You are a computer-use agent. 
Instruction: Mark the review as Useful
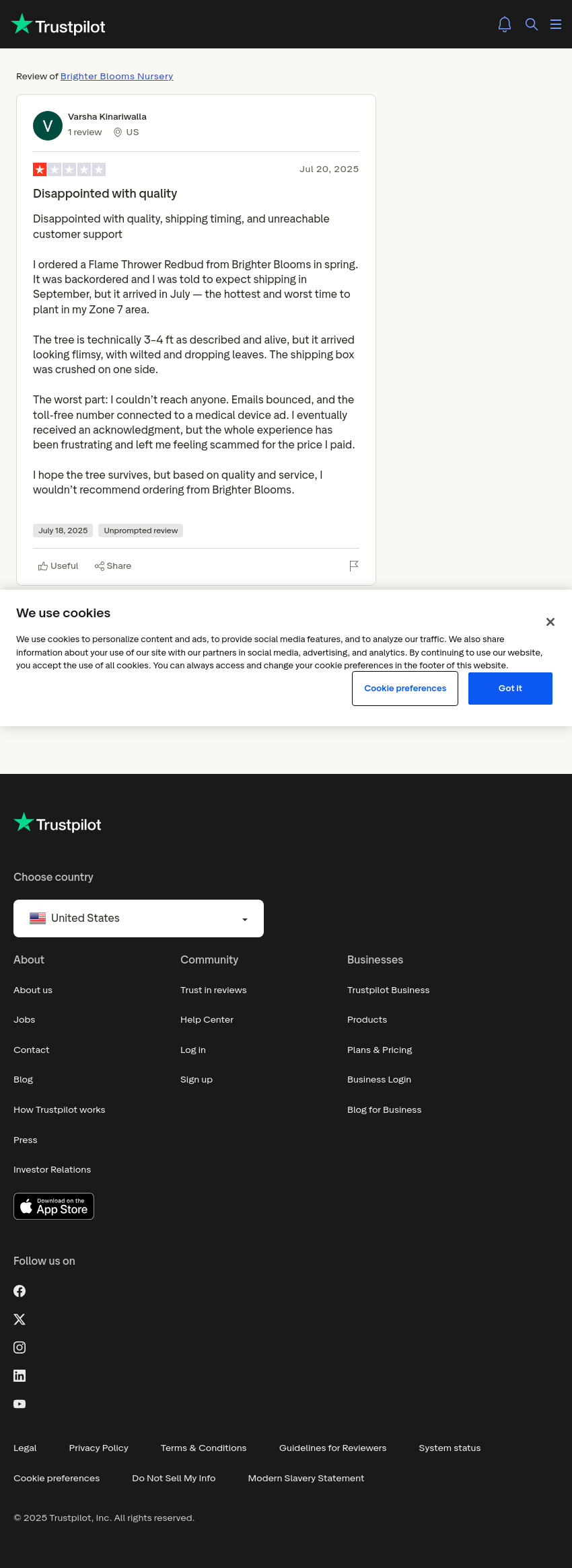point(59,566)
